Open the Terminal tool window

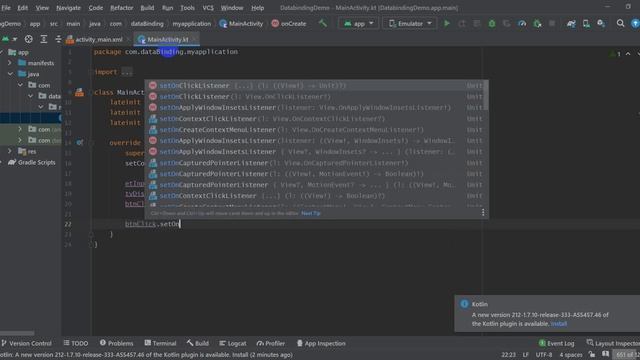click(160, 343)
